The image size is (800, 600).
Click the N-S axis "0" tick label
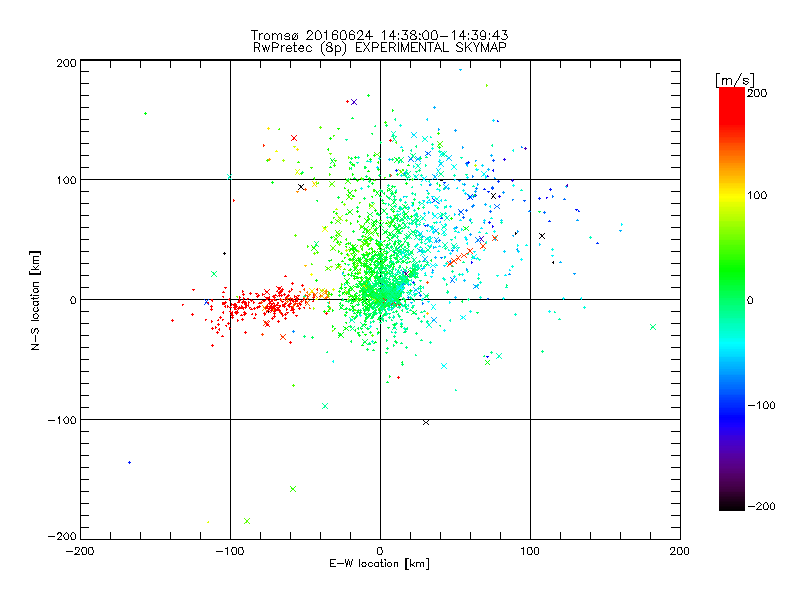click(73, 300)
